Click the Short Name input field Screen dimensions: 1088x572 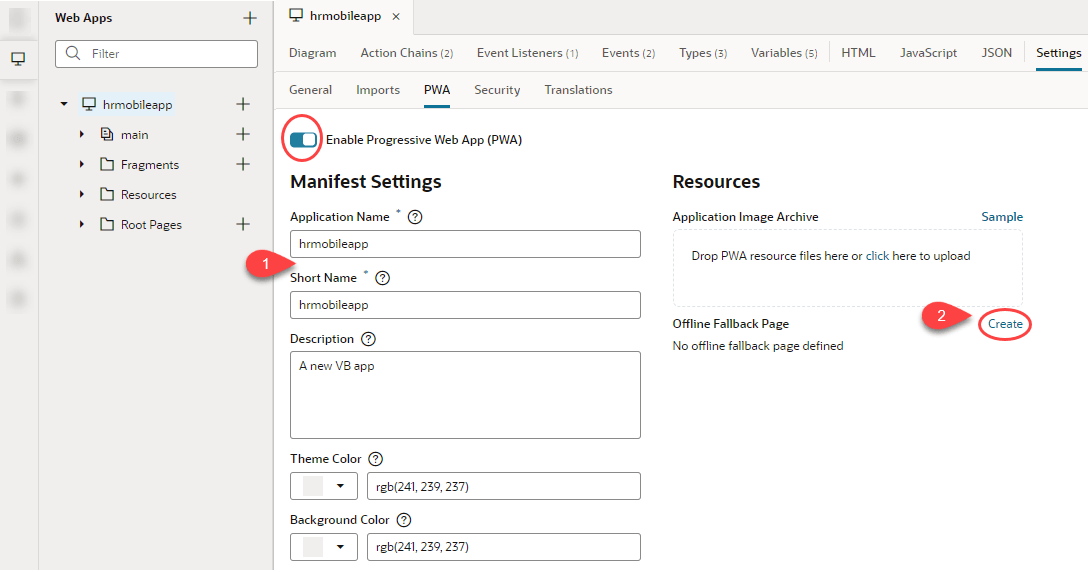click(x=465, y=305)
